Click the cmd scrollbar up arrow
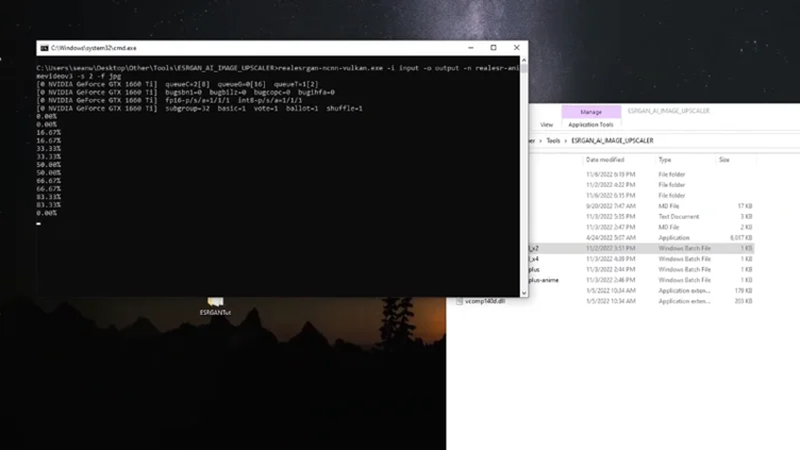Image resolution: width=800 pixels, height=450 pixels. pos(524,60)
